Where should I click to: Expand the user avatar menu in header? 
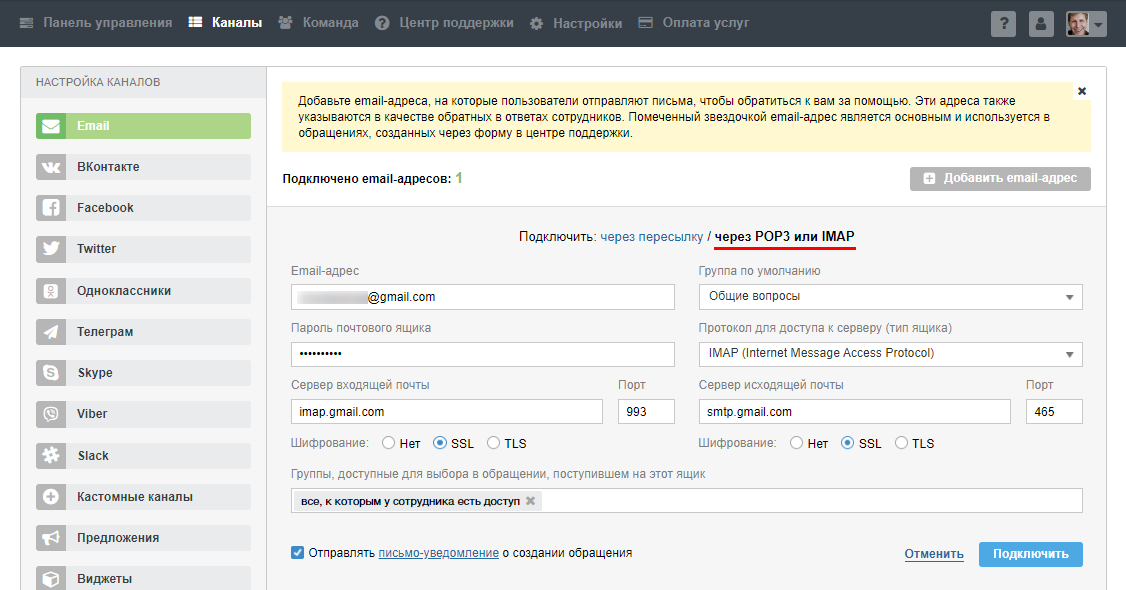coord(1085,24)
